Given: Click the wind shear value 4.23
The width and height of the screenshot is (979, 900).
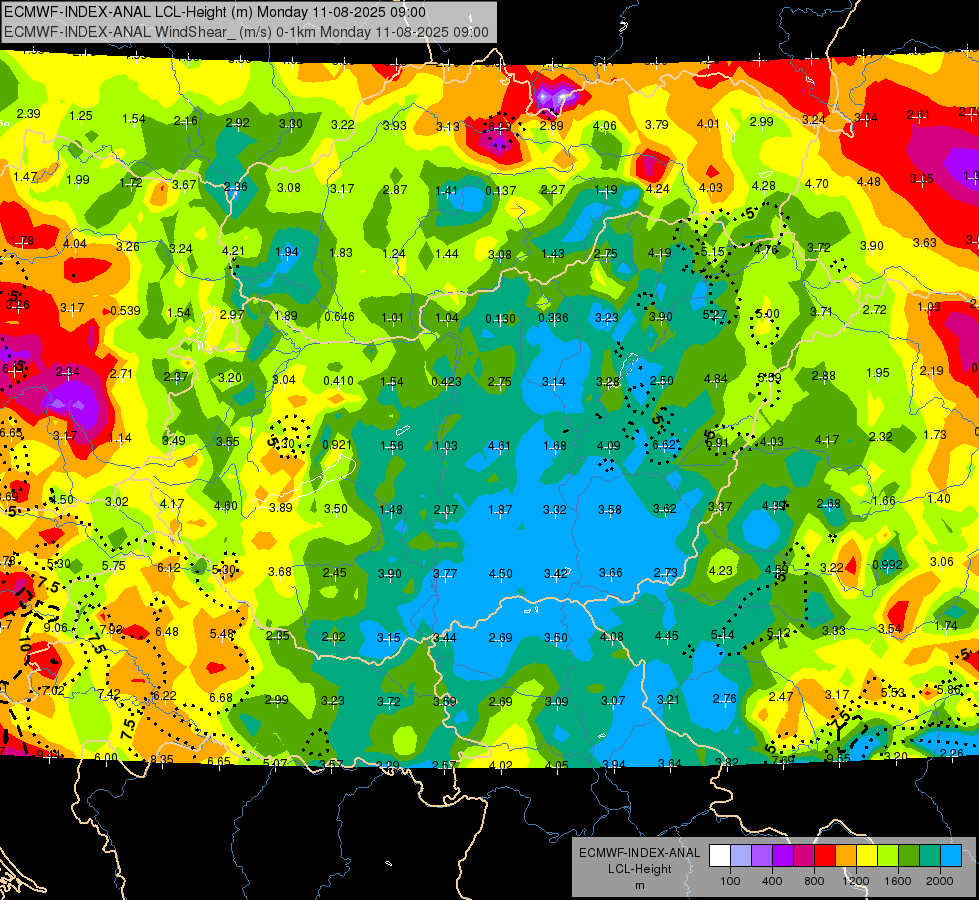Looking at the screenshot, I should 721,571.
